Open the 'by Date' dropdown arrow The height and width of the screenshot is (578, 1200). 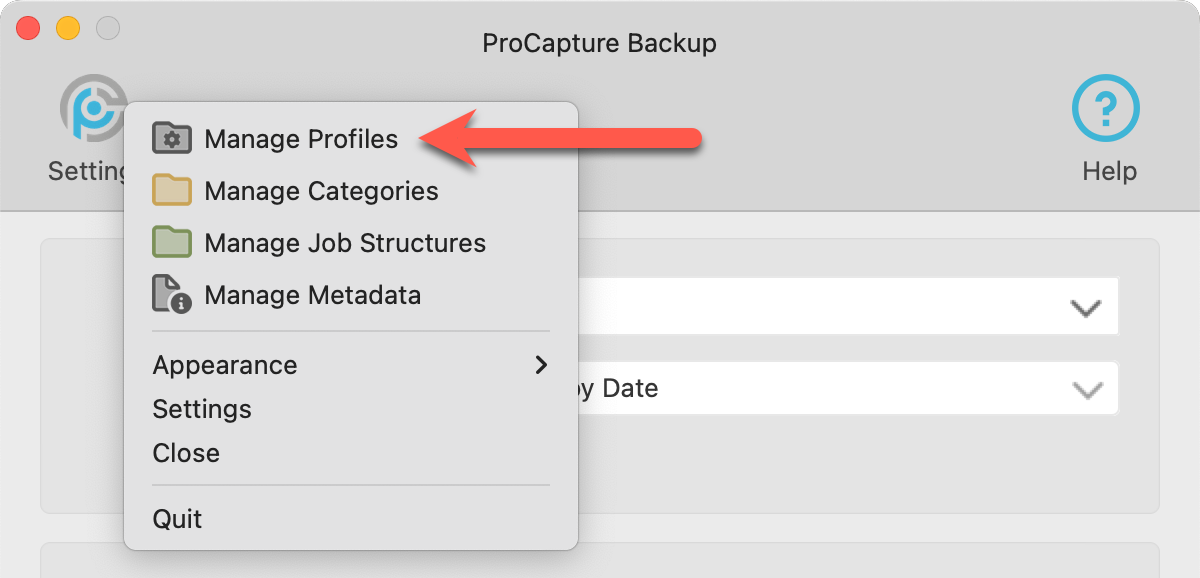point(1087,390)
